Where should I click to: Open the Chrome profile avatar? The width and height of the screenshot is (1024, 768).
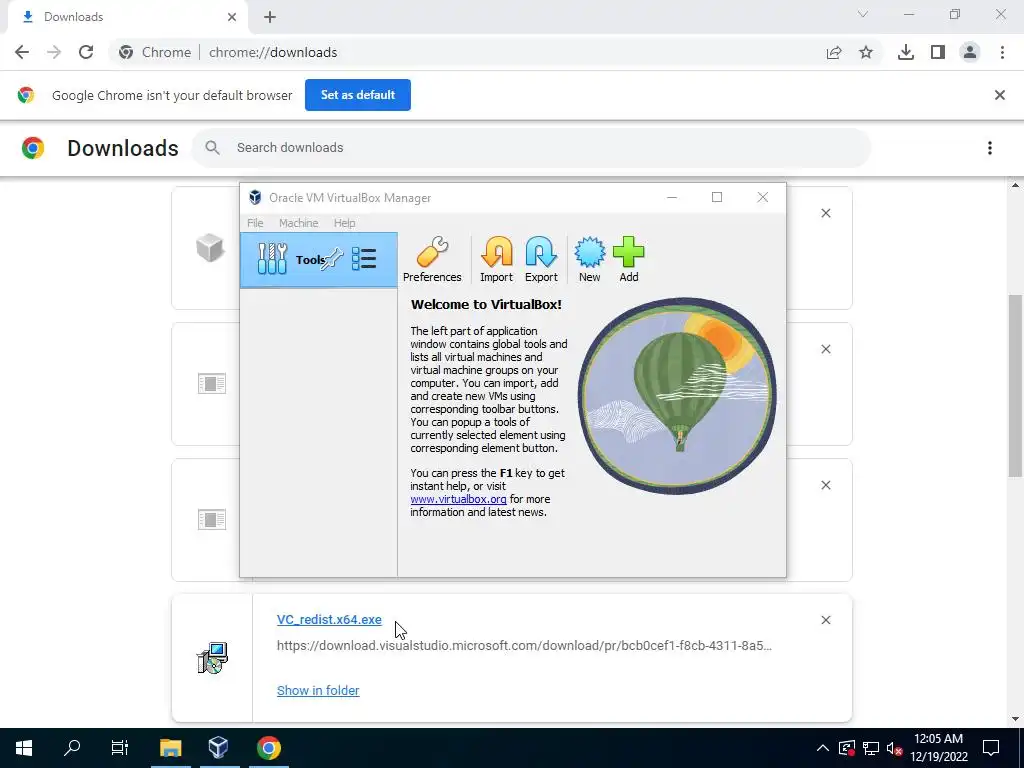pyautogui.click(x=970, y=52)
